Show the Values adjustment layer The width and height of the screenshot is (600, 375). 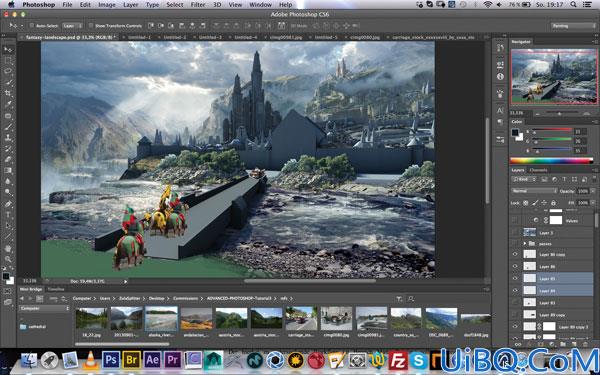[515, 220]
